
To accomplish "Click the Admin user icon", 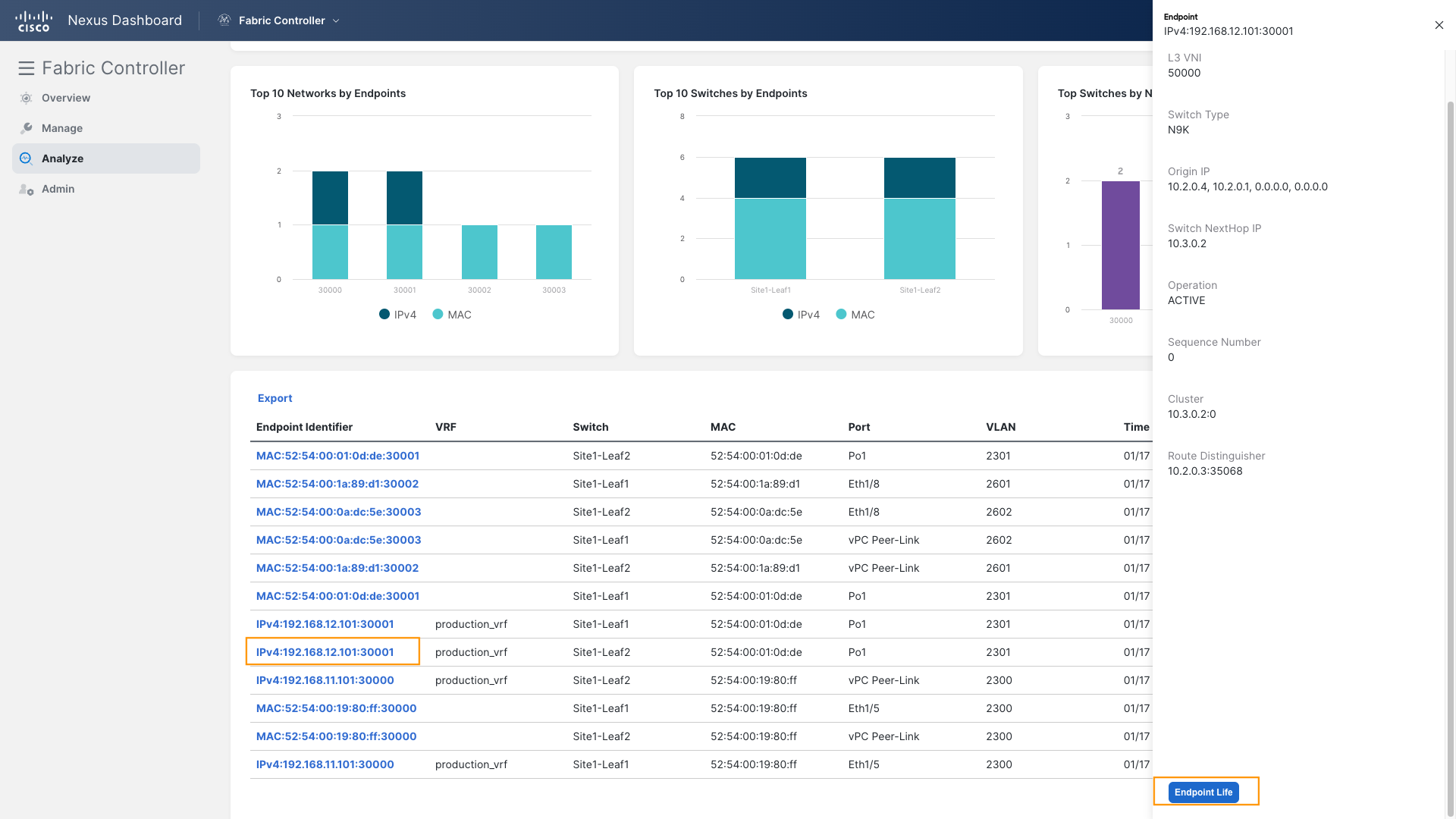I will (x=26, y=189).
